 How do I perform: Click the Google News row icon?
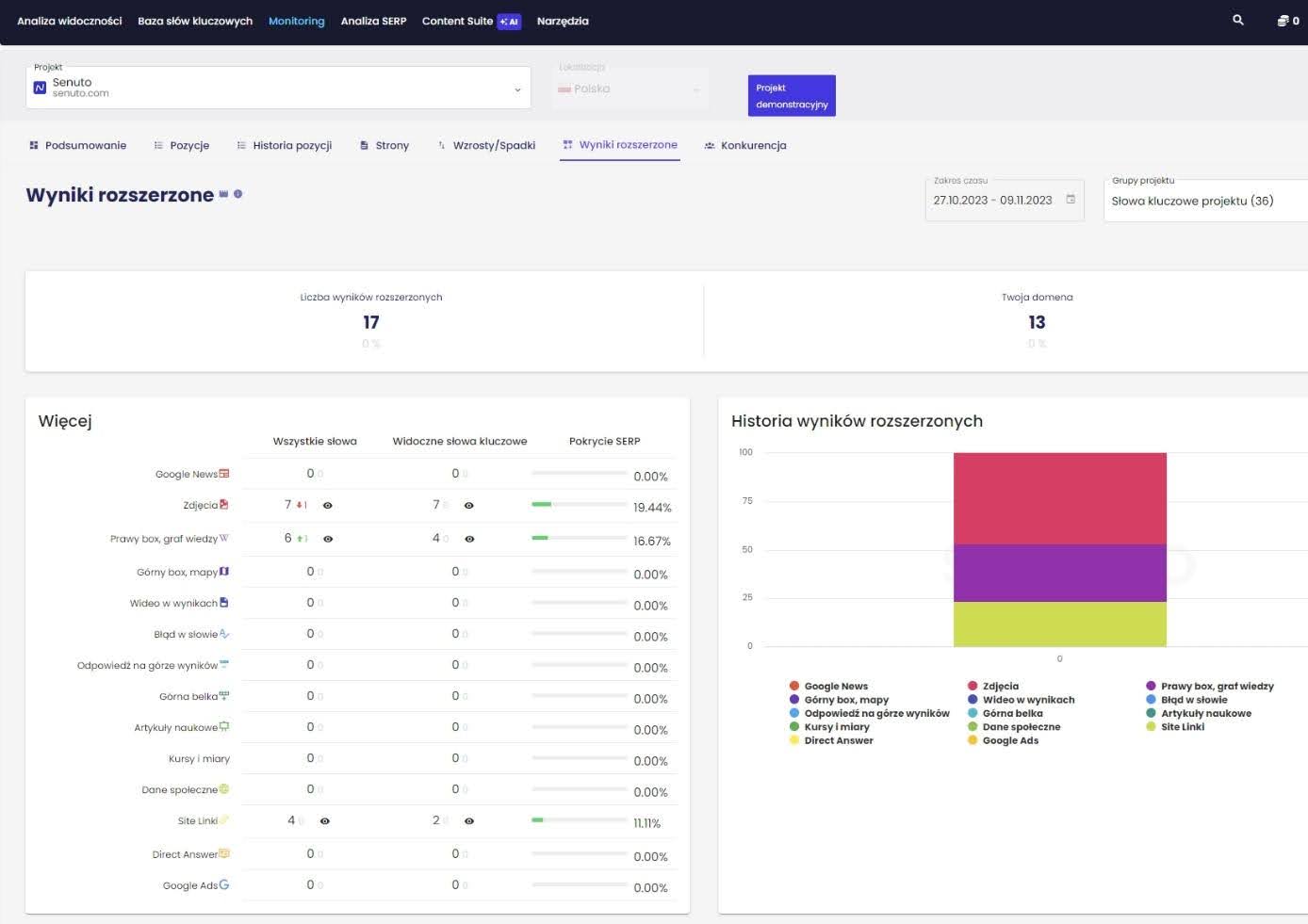(x=224, y=474)
